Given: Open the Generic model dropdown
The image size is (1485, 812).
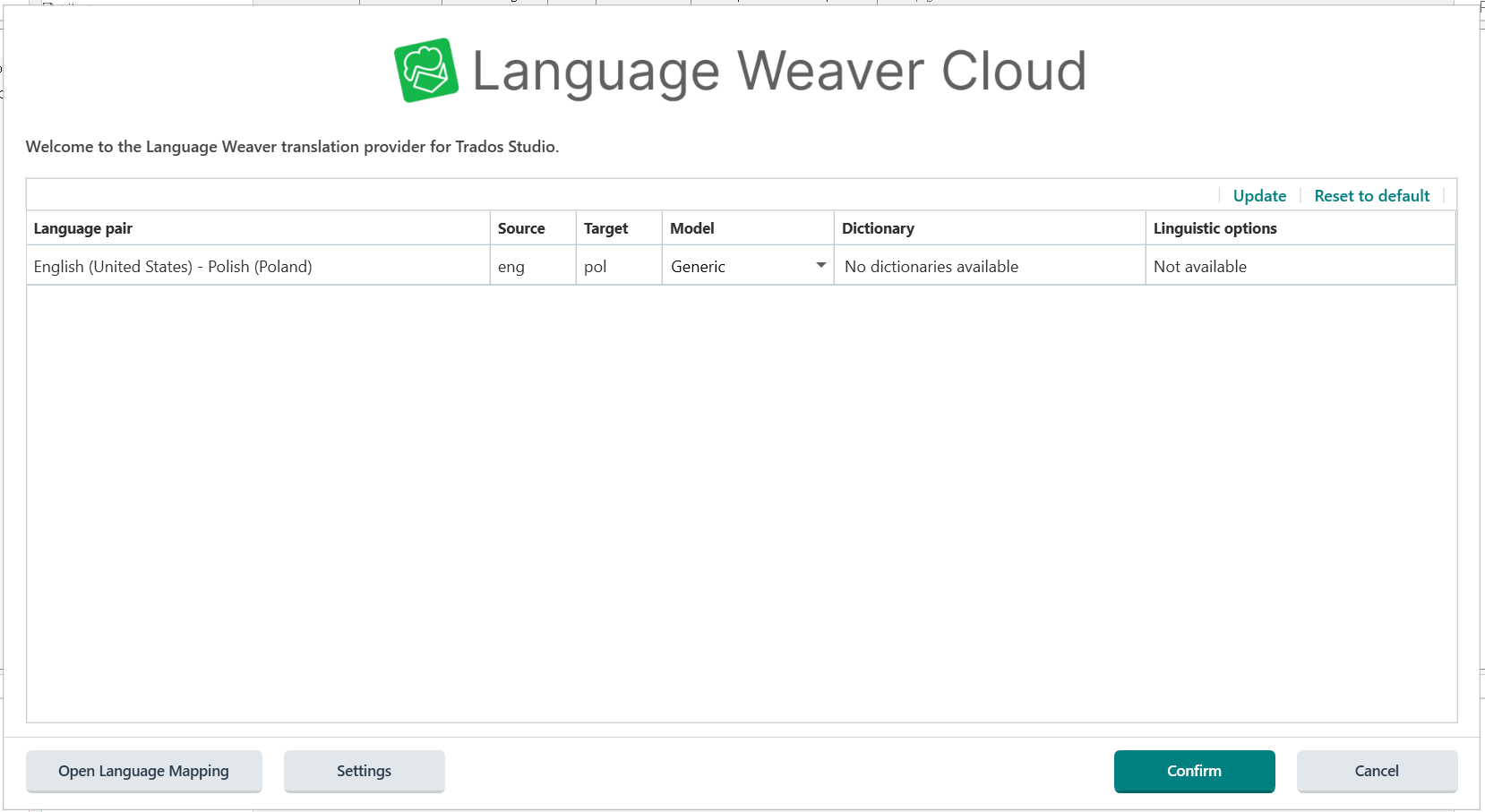Looking at the screenshot, I should (748, 266).
